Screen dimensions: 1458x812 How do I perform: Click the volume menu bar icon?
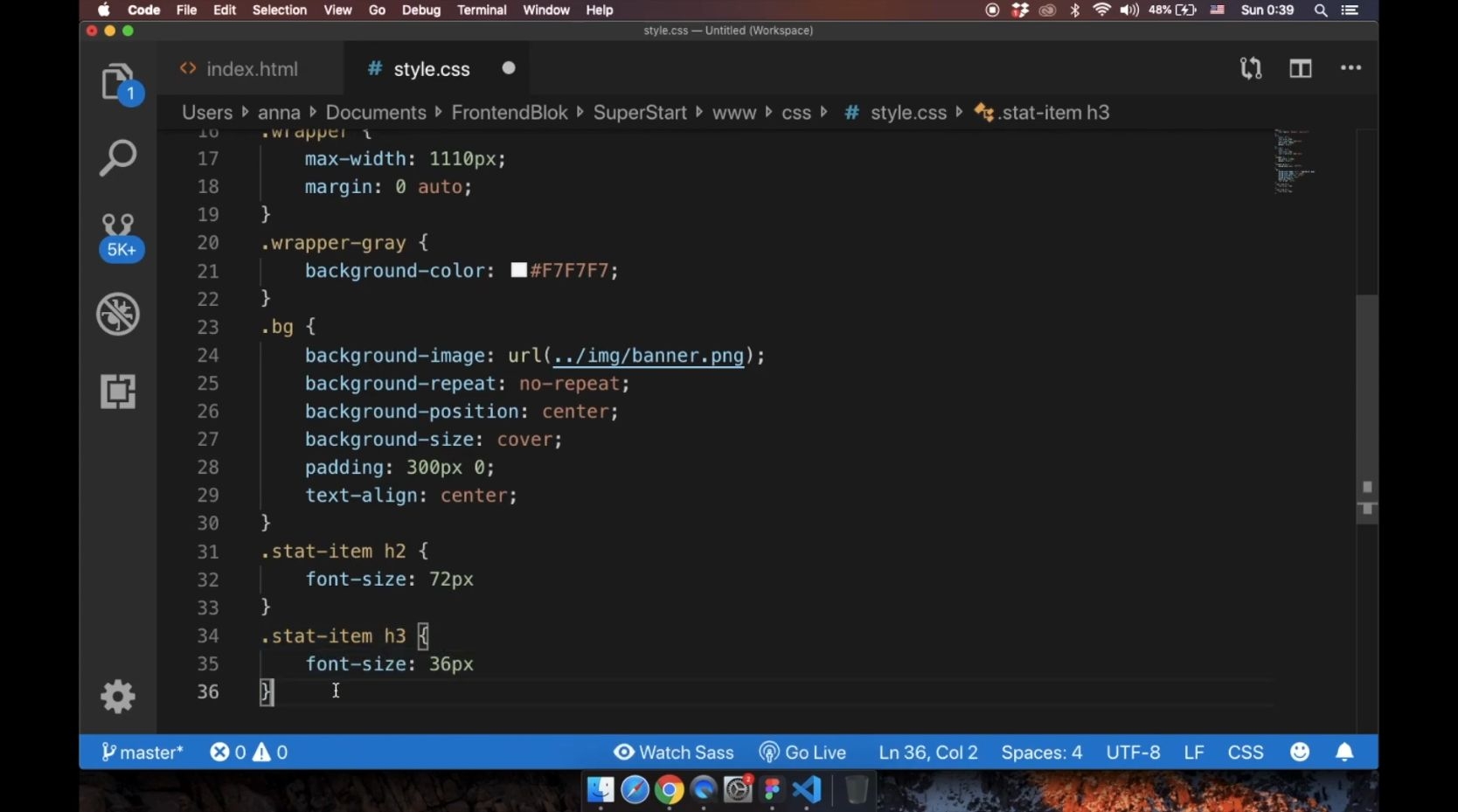click(1129, 10)
